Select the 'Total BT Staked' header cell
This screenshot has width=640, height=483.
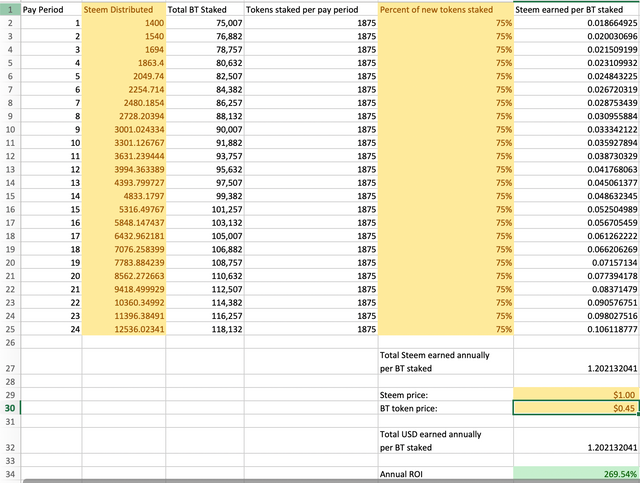click(x=205, y=9)
